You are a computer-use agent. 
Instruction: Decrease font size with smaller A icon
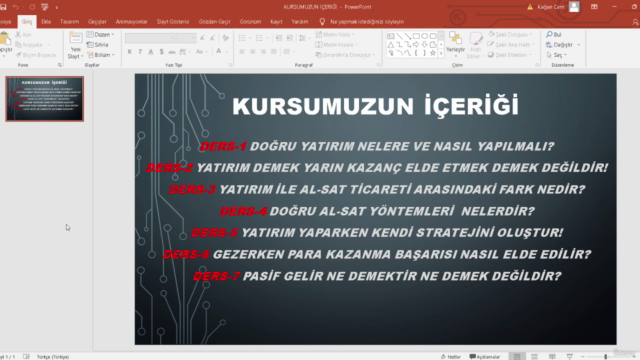point(212,38)
